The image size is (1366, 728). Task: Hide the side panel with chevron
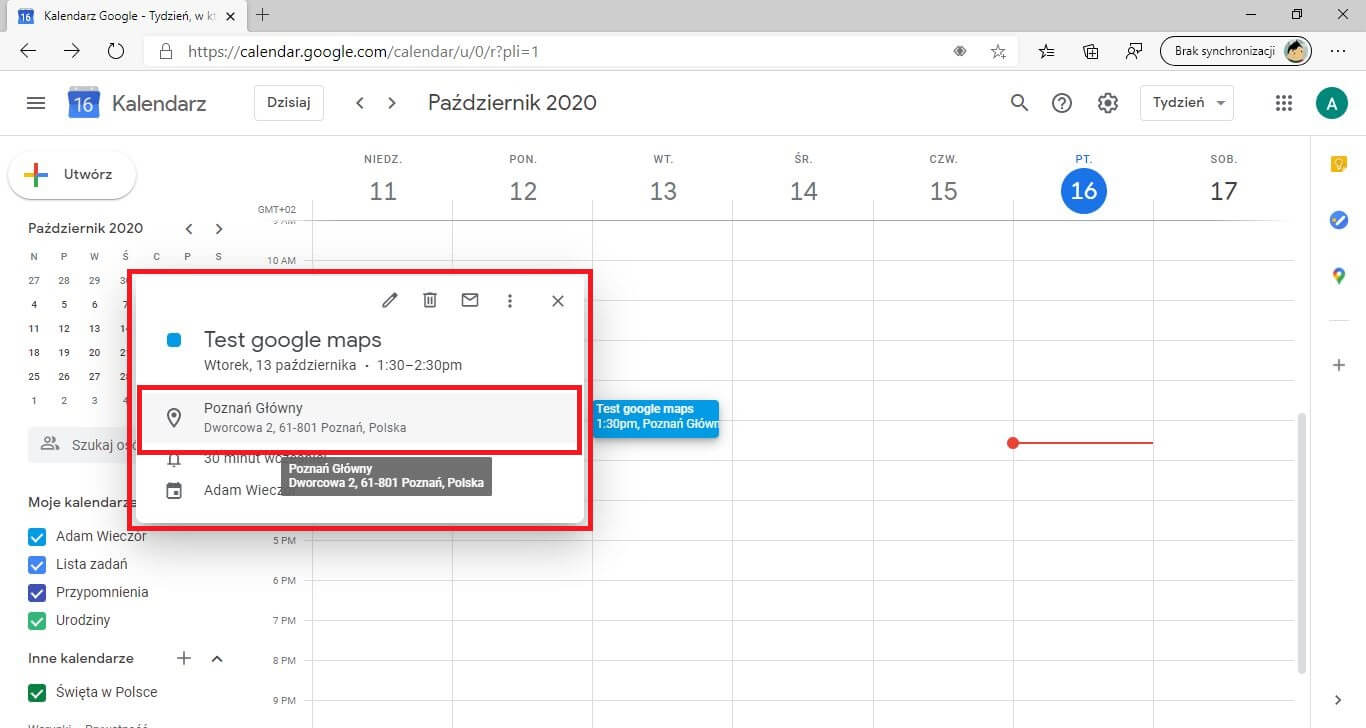coord(1339,700)
